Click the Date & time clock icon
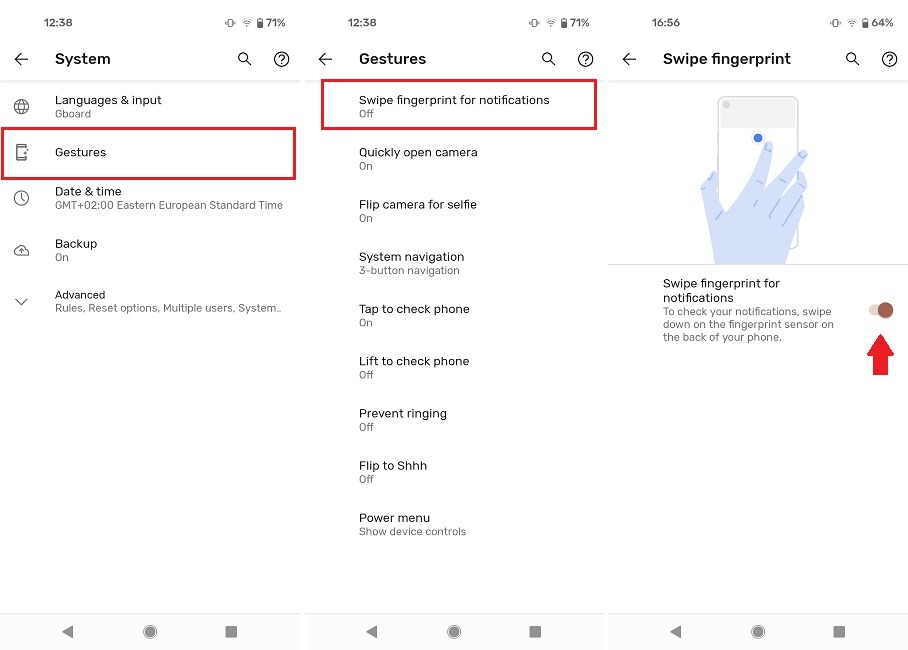This screenshot has height=650, width=908. 21,197
